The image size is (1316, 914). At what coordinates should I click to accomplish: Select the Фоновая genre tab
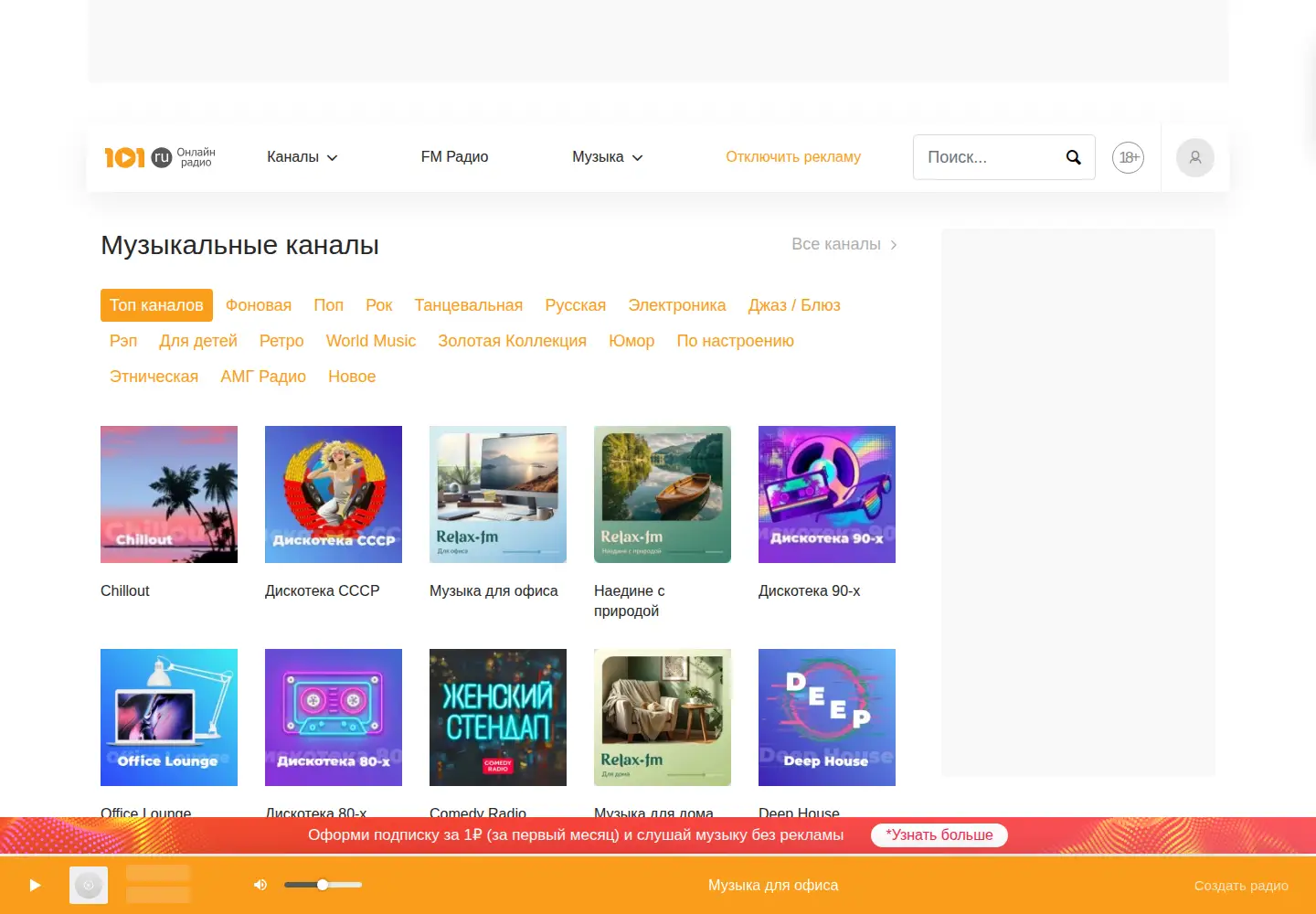pos(259,305)
